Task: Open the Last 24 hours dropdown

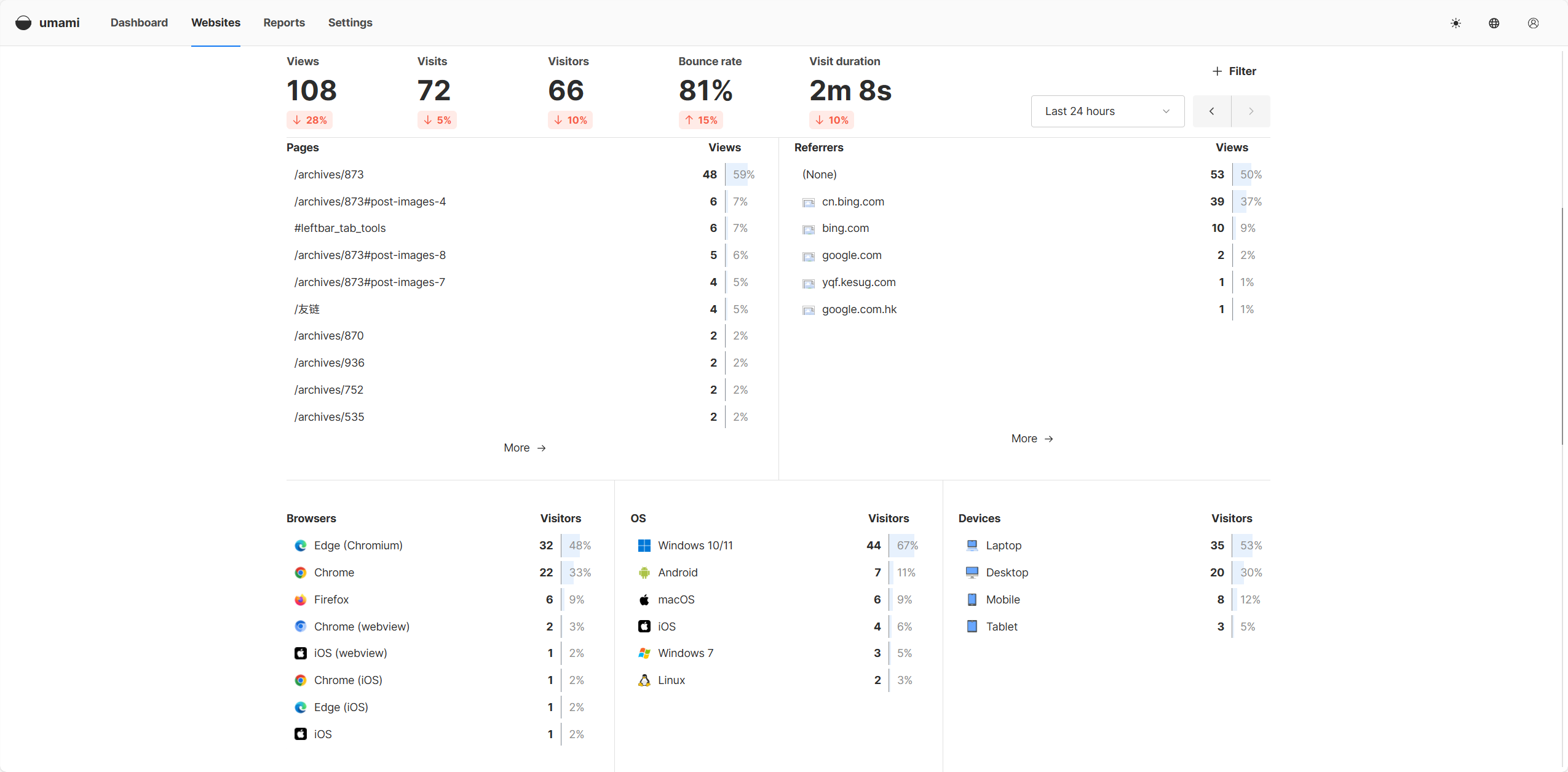Action: click(x=1107, y=111)
